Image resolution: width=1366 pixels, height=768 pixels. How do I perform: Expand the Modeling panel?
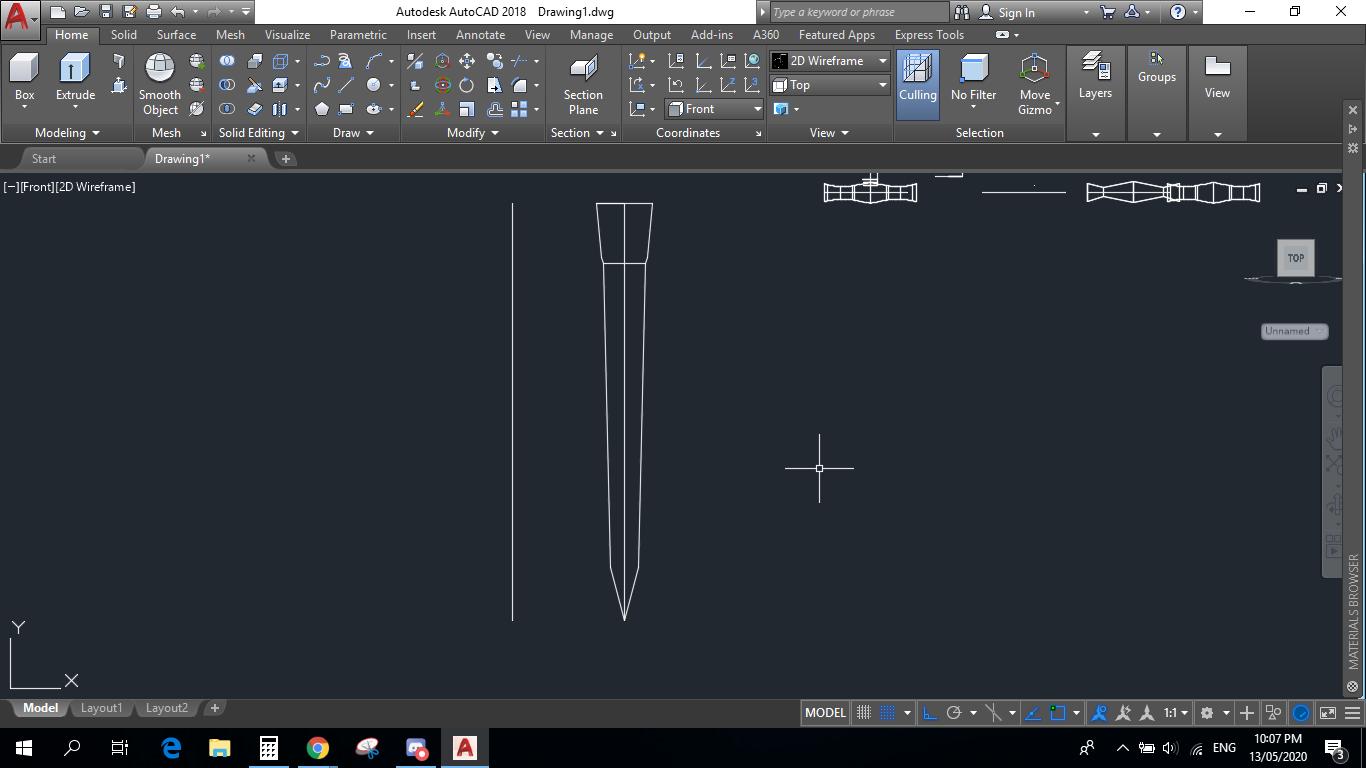click(67, 133)
